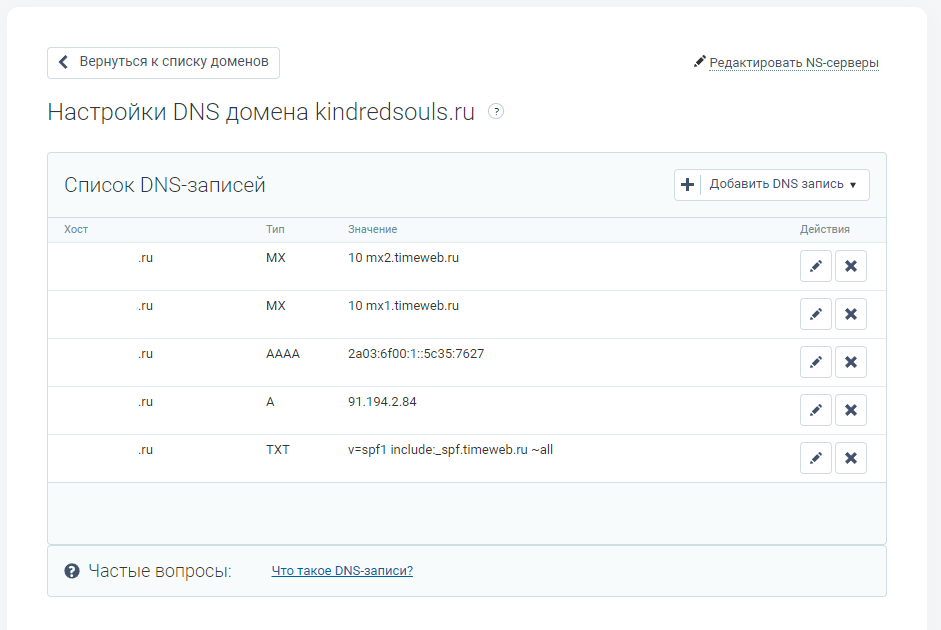Edit the MX mx1.timeweb.ru record
The width and height of the screenshot is (941, 630).
pyautogui.click(x=816, y=314)
